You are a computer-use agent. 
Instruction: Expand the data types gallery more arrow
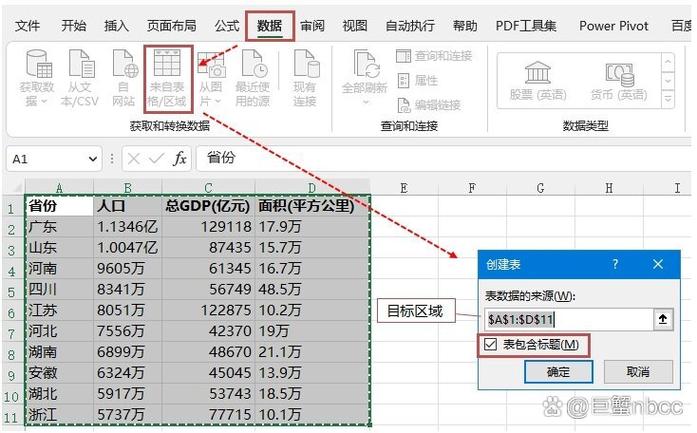(x=668, y=99)
